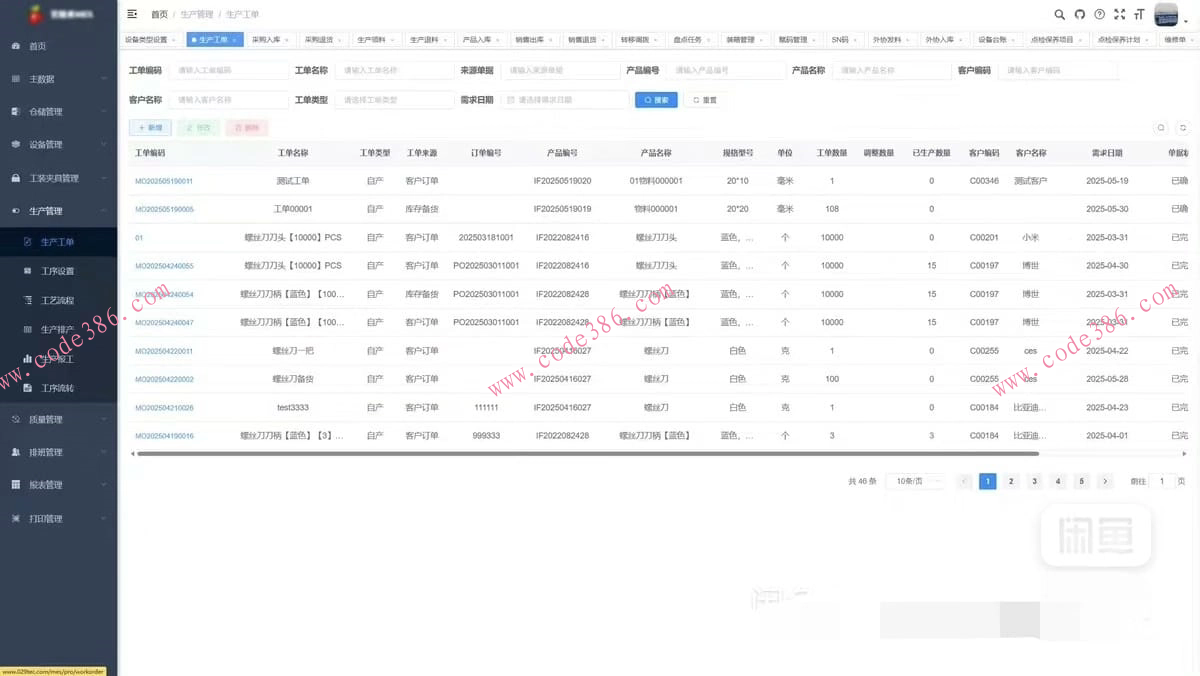
Task: Open the header search magnifier icon
Action: coord(1060,15)
